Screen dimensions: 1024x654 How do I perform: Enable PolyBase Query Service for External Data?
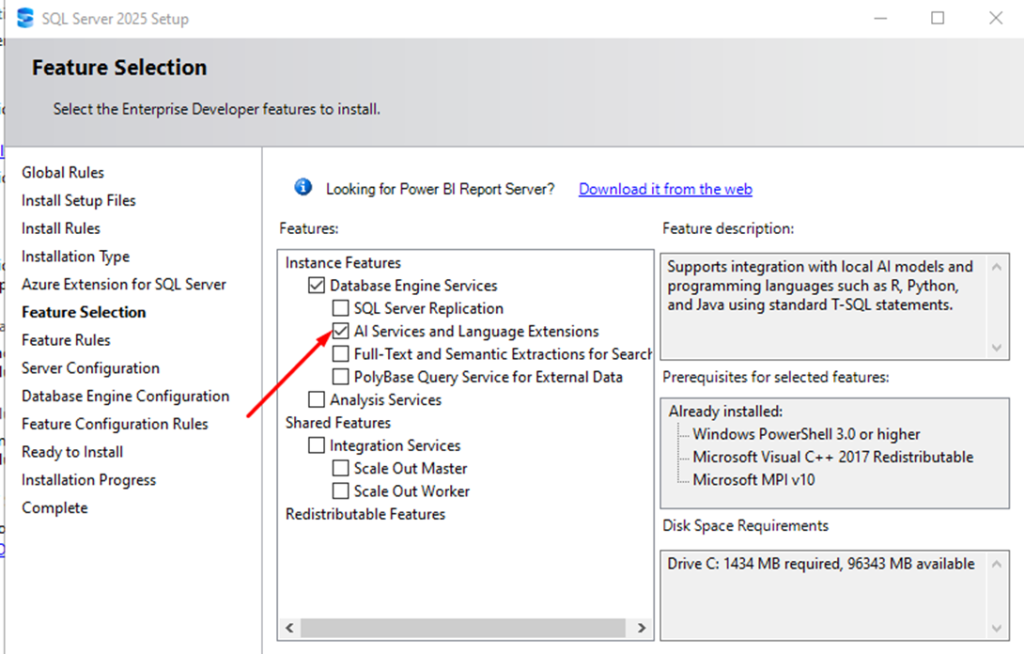click(340, 377)
